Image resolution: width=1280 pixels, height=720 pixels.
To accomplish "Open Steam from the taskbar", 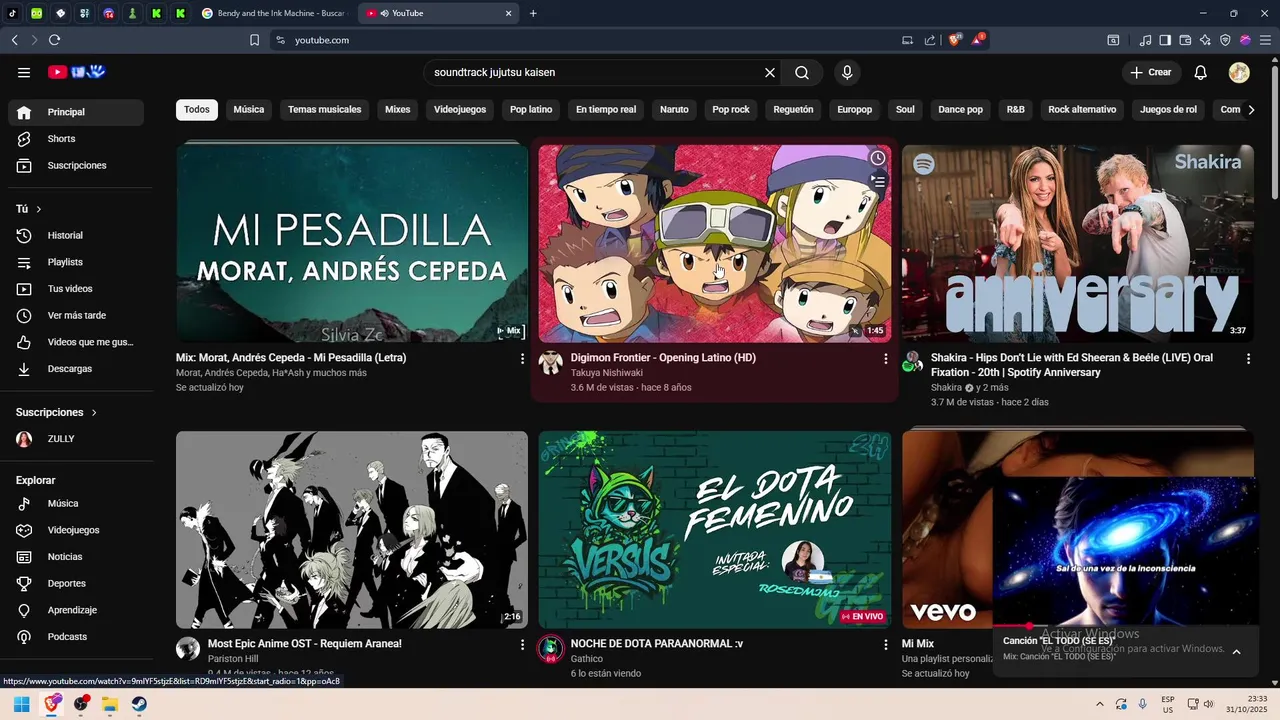I will pyautogui.click(x=139, y=704).
